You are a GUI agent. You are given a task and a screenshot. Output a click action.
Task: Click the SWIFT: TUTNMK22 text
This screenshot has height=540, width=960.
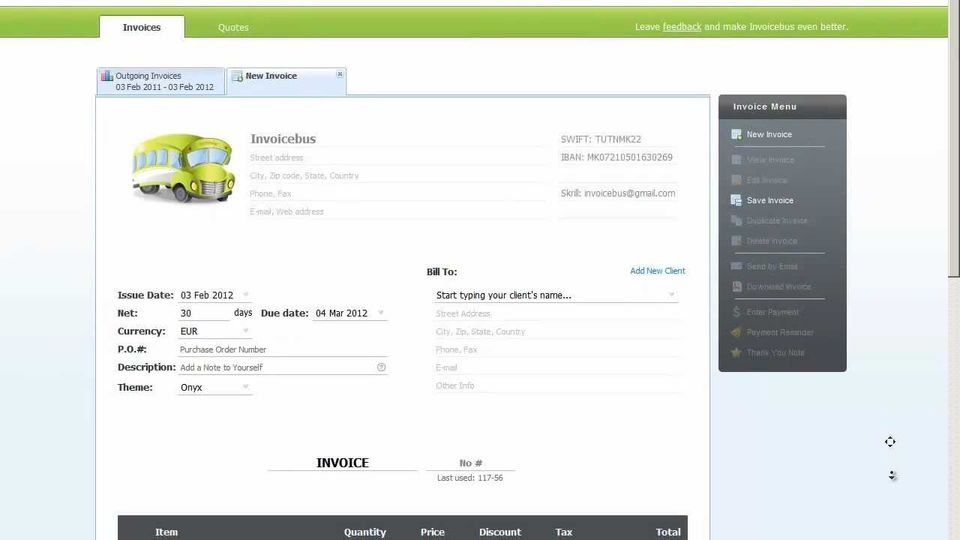click(x=601, y=139)
